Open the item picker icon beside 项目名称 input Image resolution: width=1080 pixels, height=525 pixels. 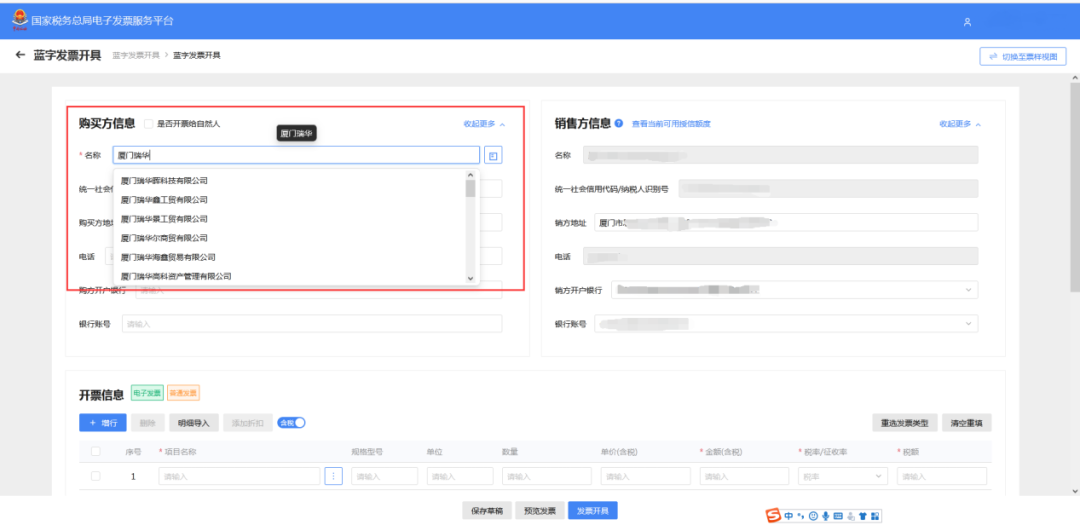point(333,476)
